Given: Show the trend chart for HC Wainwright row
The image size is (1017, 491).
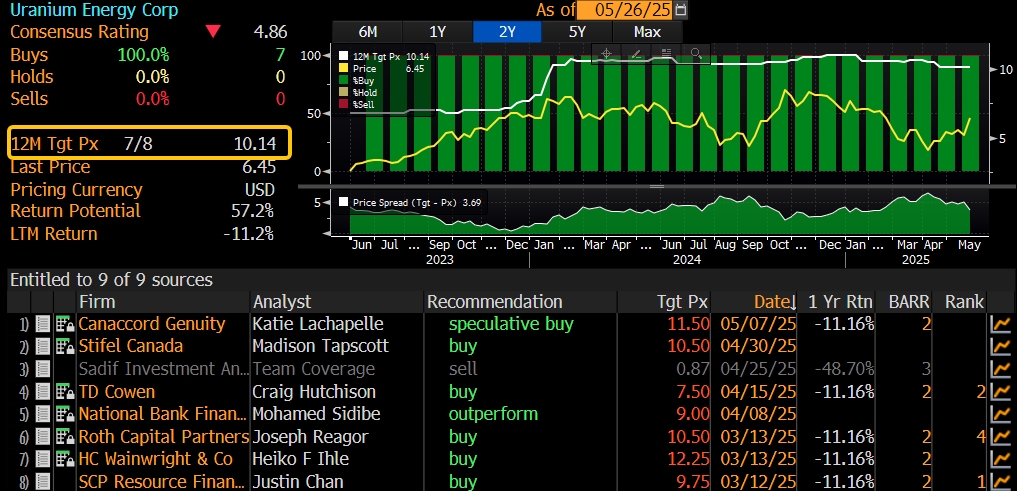Looking at the screenshot, I should coord(999,460).
